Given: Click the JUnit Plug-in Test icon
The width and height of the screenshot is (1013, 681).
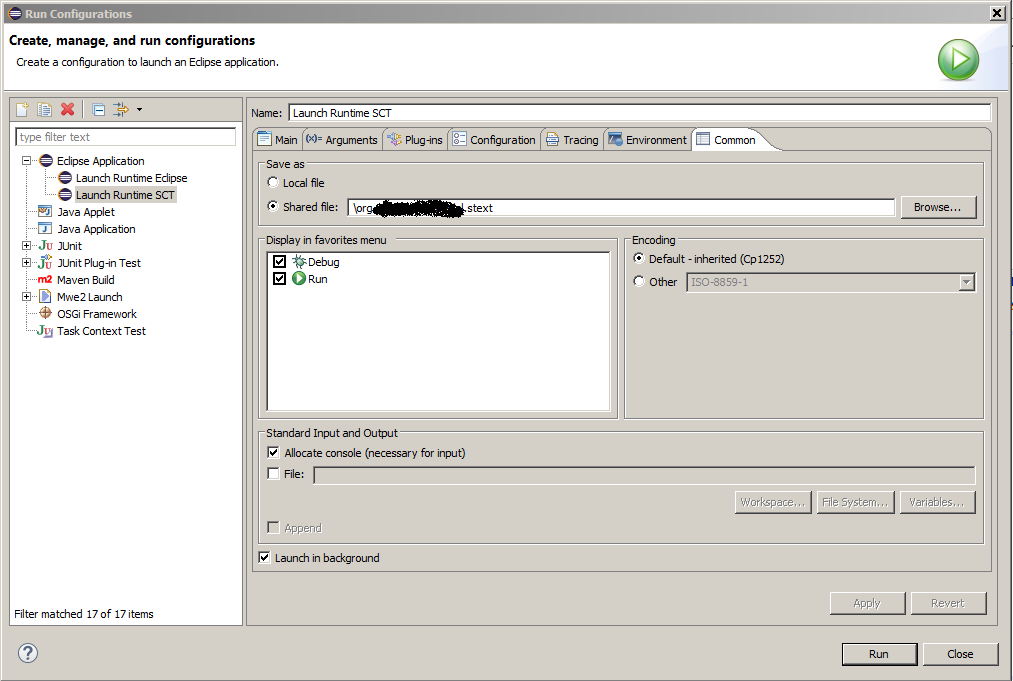Looking at the screenshot, I should coord(45,262).
